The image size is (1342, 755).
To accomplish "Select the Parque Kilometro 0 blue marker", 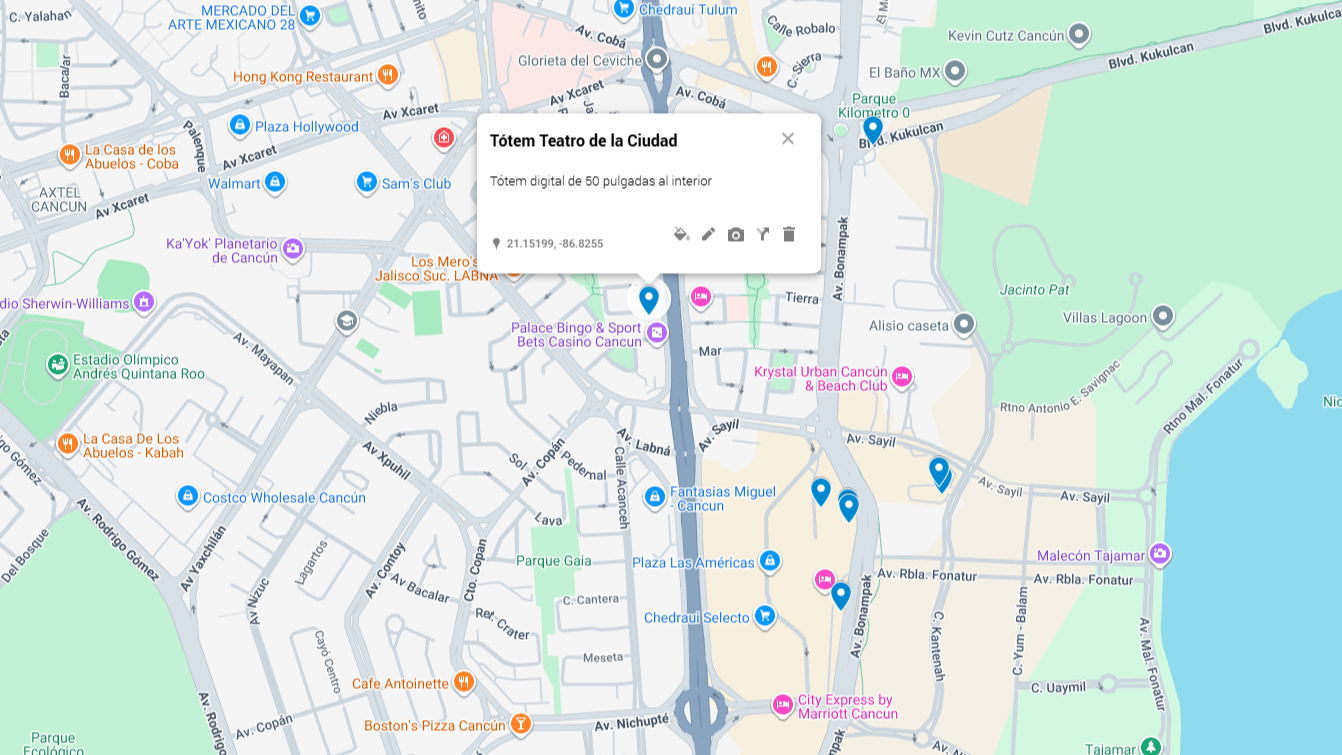I will (x=873, y=129).
